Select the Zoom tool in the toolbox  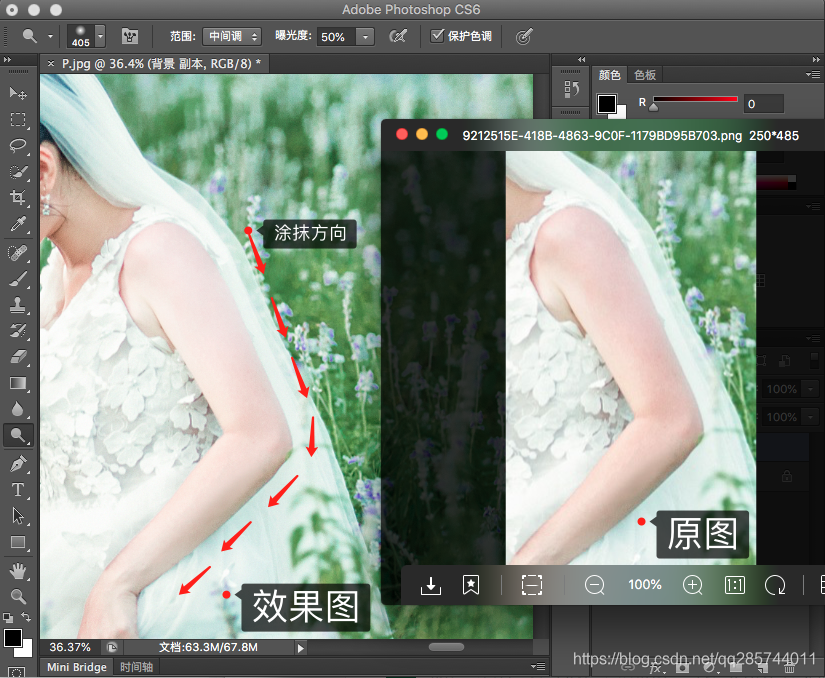tap(18, 596)
